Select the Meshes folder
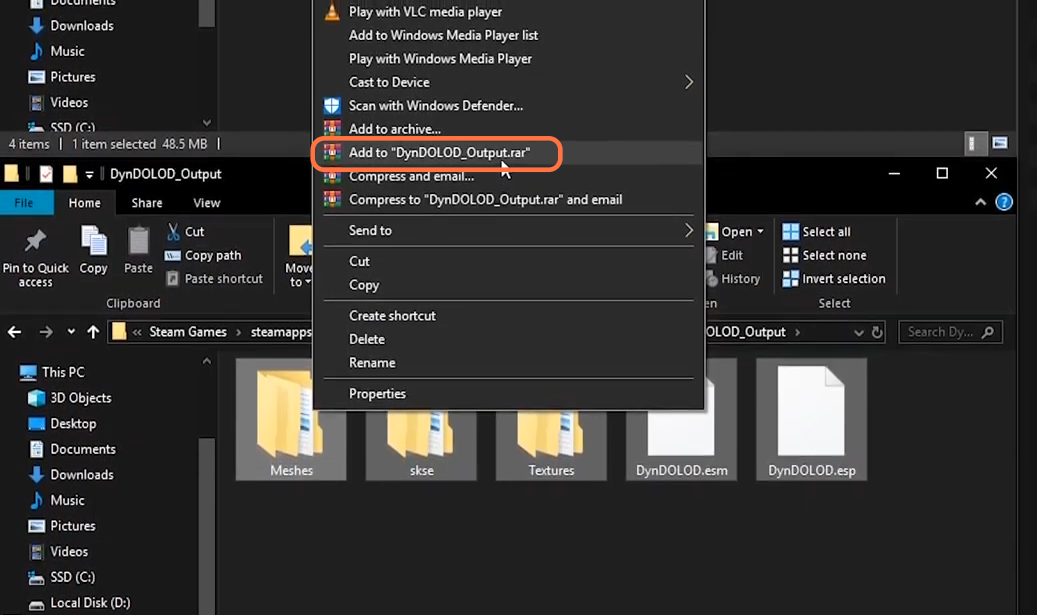 point(291,420)
